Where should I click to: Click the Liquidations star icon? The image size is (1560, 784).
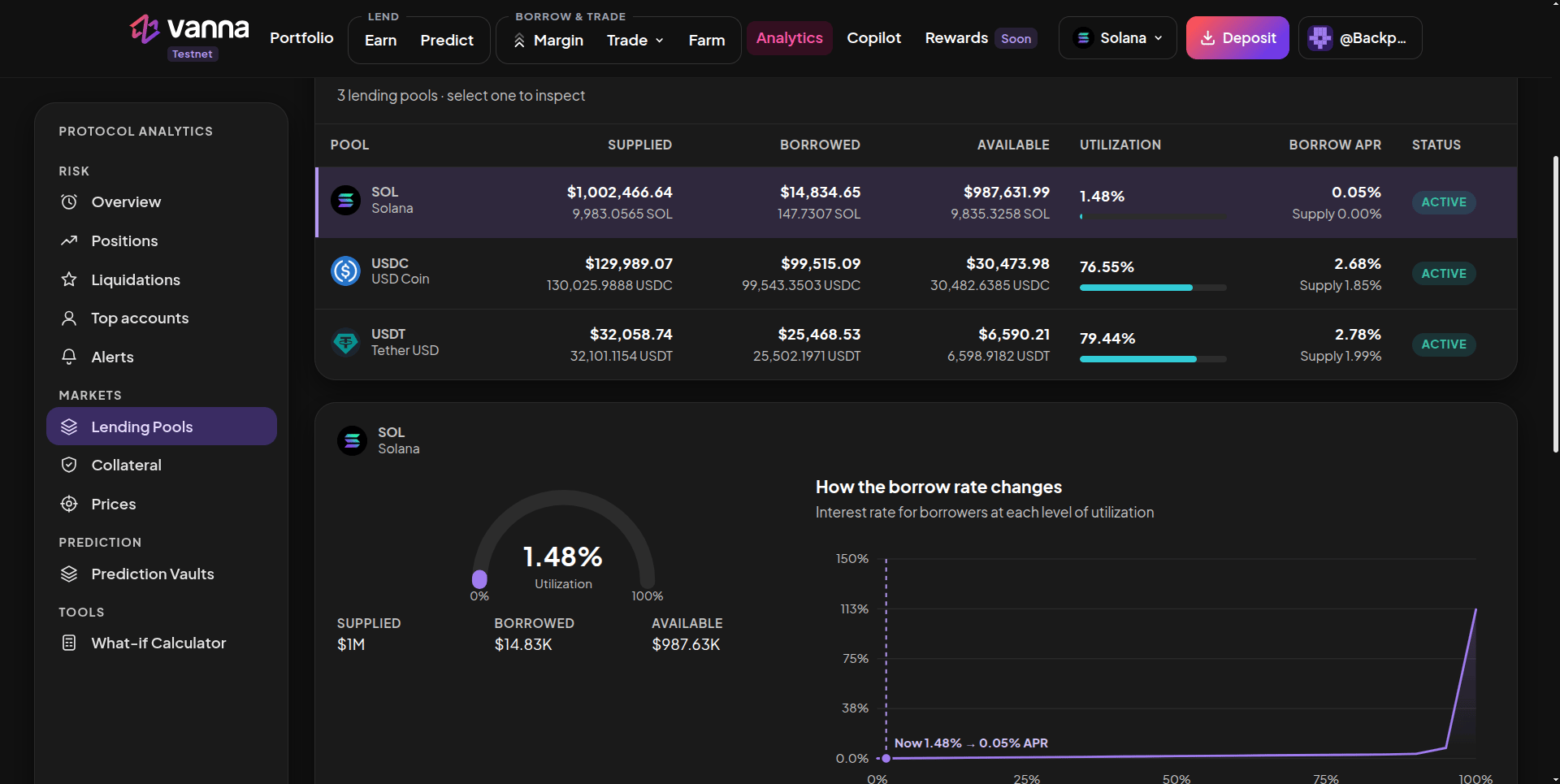pos(69,279)
